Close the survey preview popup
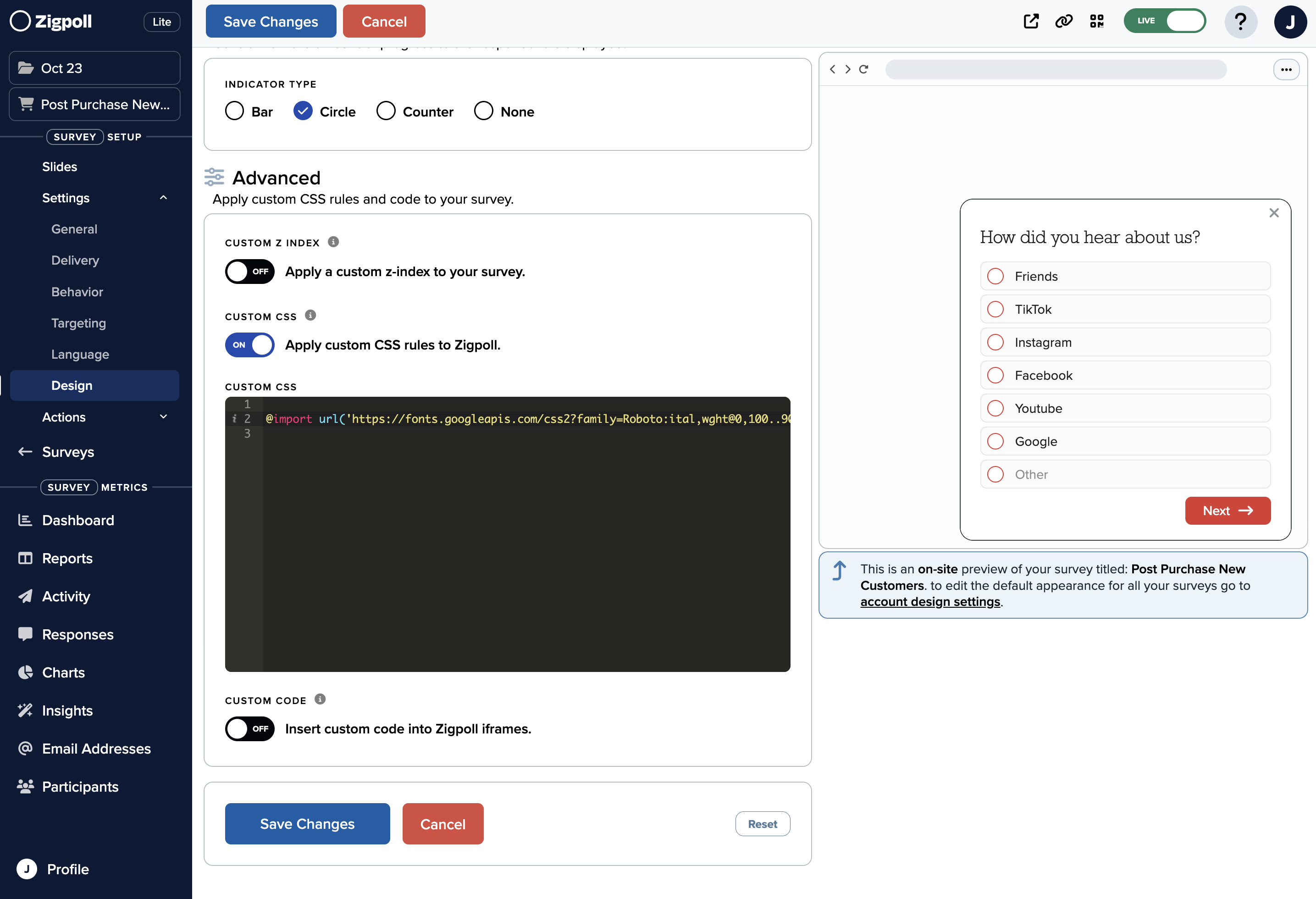Viewport: 1316px width, 899px height. (1273, 213)
